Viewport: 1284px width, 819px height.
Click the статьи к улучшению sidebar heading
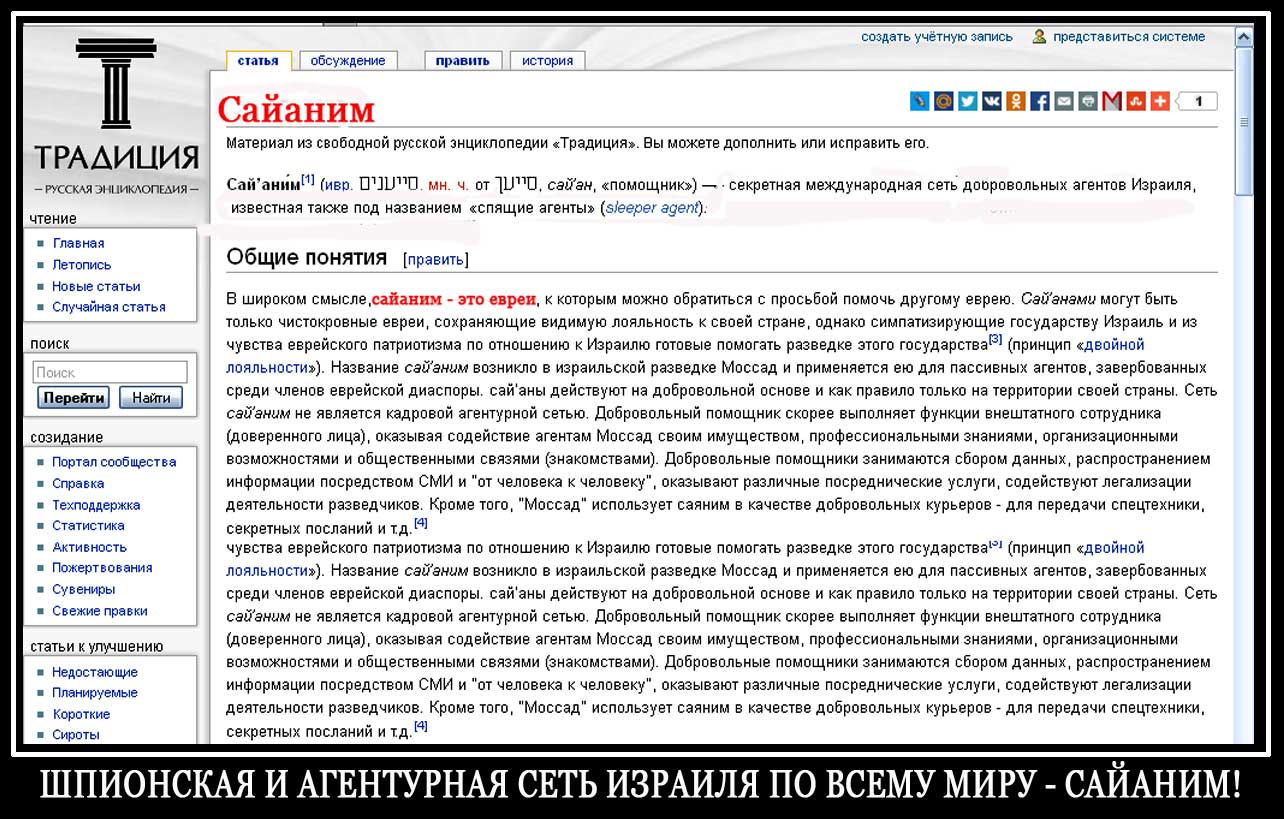(x=97, y=646)
